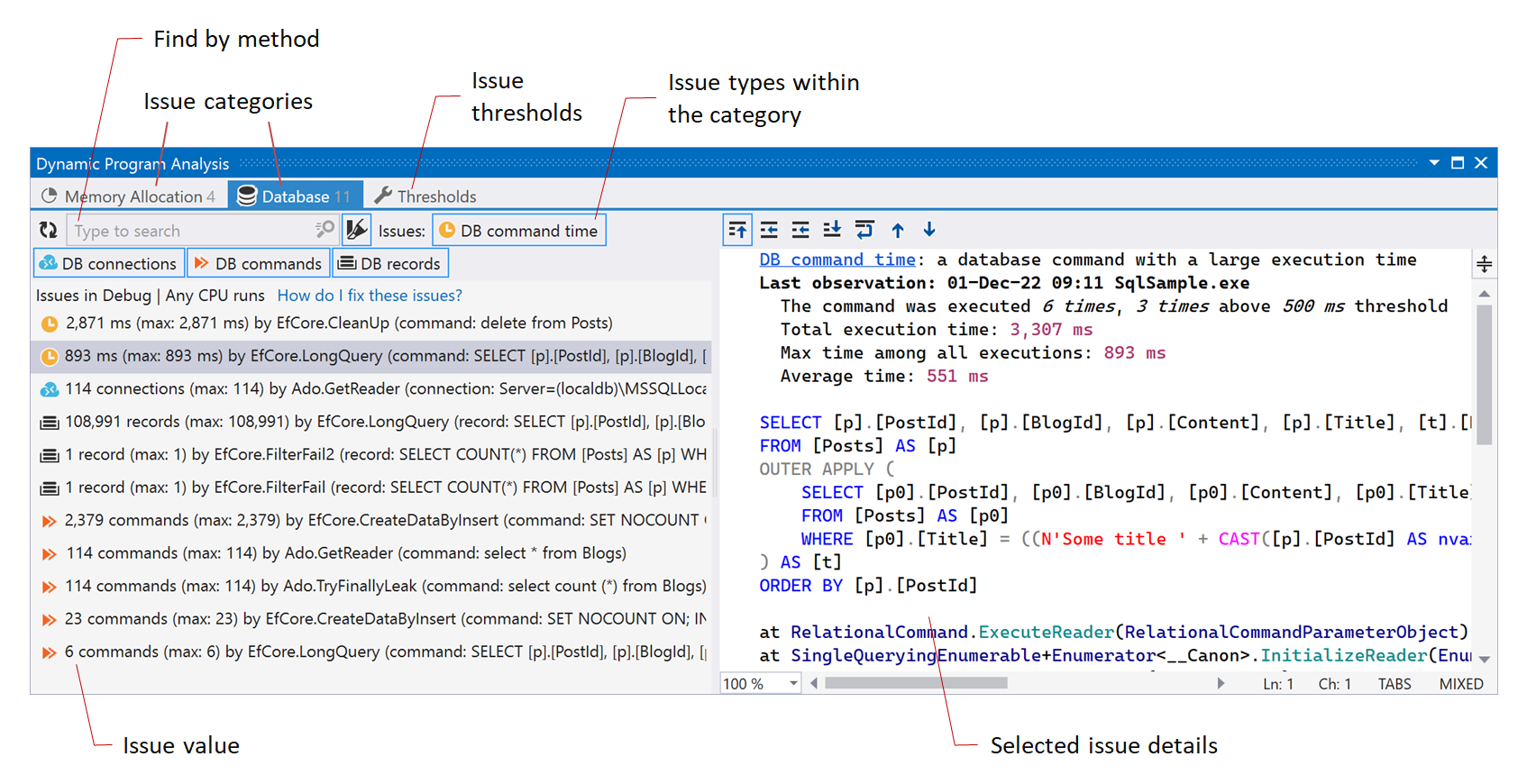Screen dimensions: 1527x784
Task: Click the word wrap toolbar icon
Action: coord(864,231)
